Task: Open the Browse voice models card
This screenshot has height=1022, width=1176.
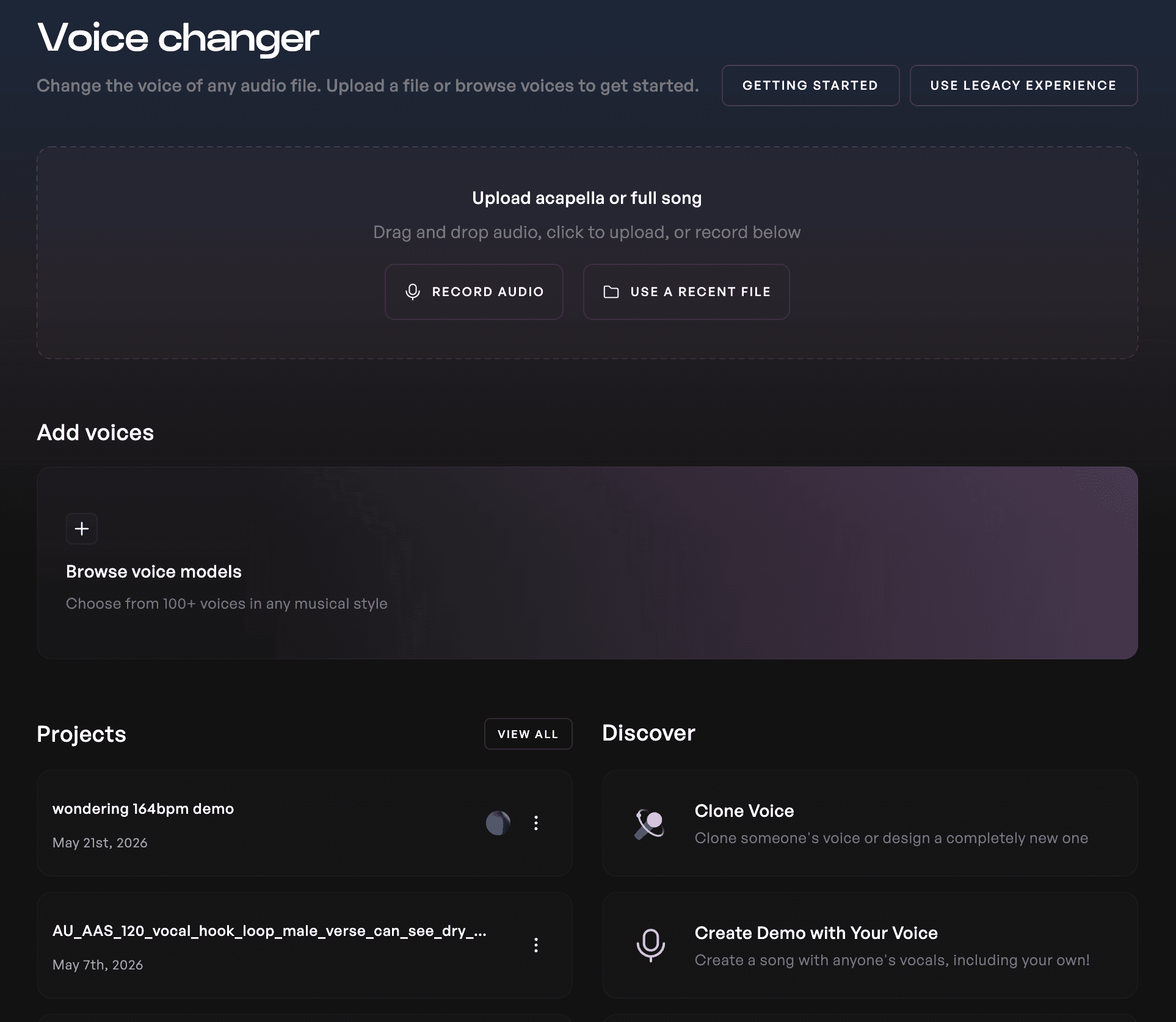Action: coord(587,563)
